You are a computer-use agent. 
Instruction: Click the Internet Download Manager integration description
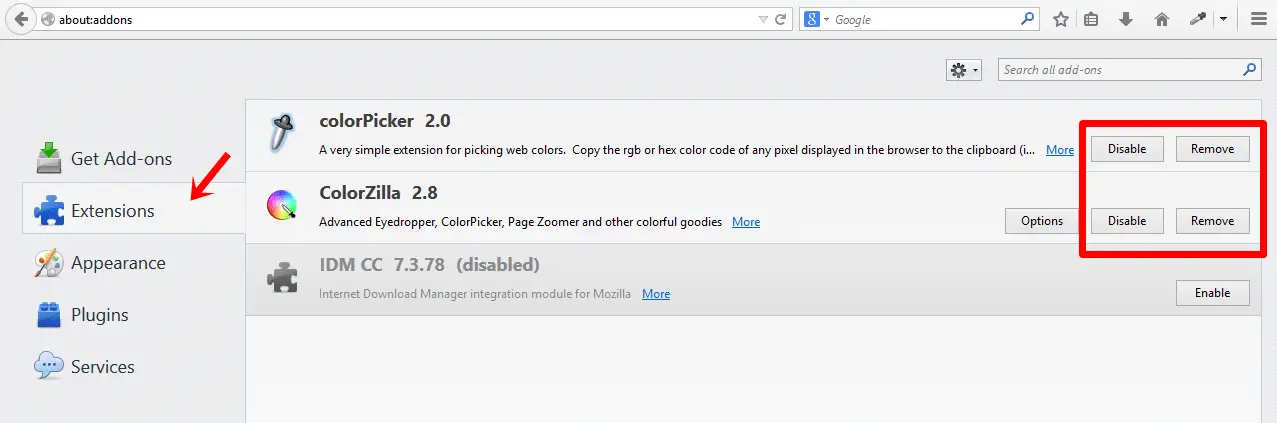pos(475,294)
